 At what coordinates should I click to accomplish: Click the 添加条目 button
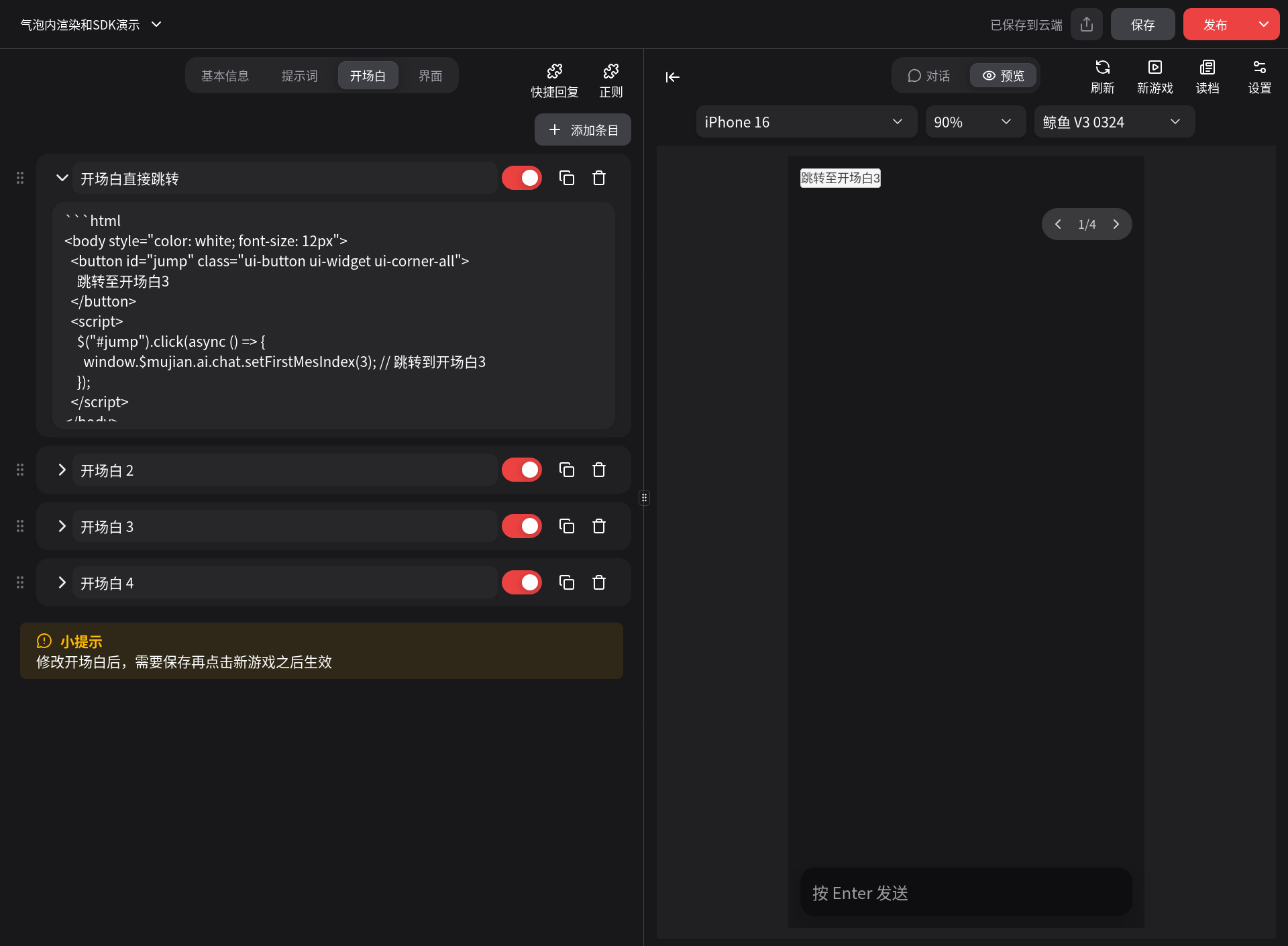(x=582, y=129)
